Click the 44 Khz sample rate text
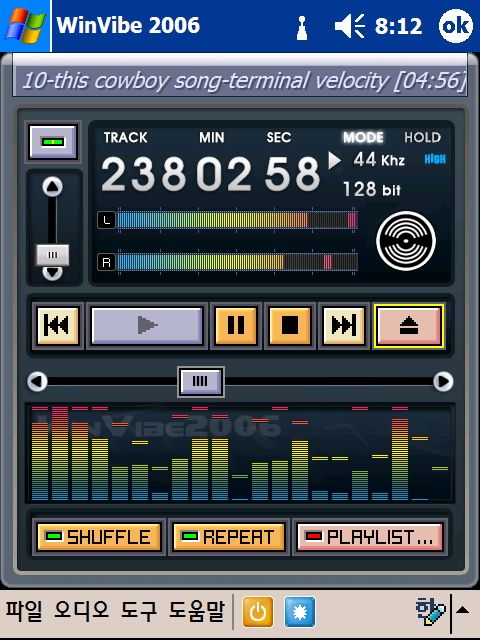Screen dimensions: 480x640 click(379, 160)
